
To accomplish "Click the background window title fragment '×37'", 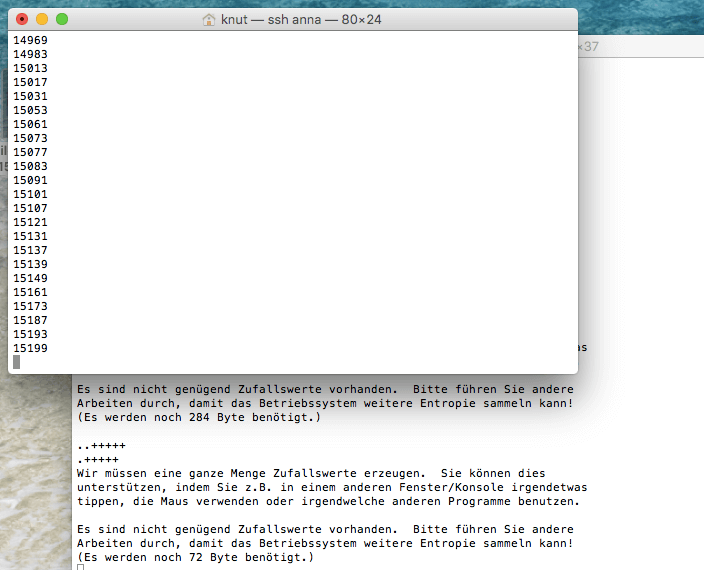I will click(x=589, y=47).
